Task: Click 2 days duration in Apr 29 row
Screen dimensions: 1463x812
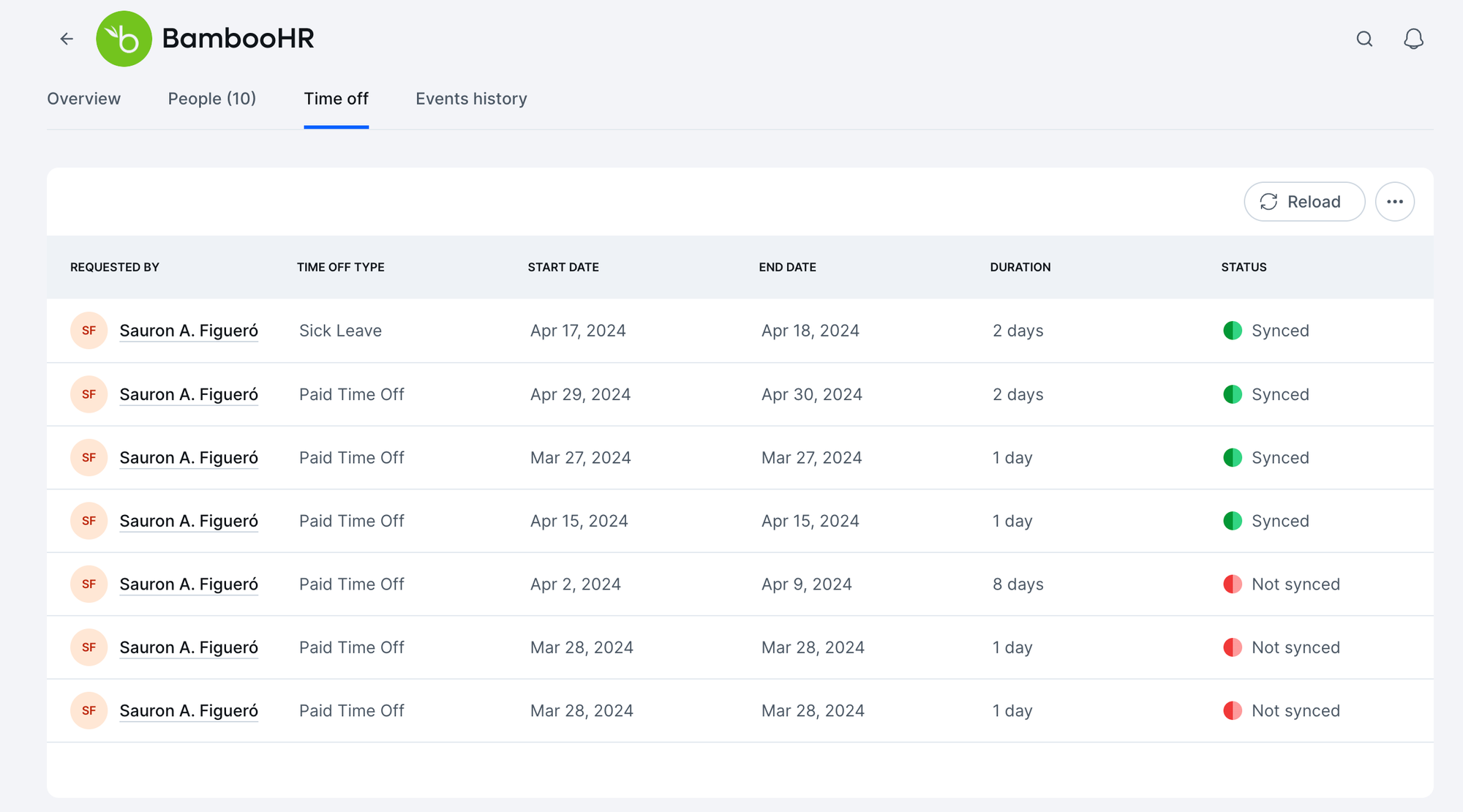Action: click(1018, 394)
